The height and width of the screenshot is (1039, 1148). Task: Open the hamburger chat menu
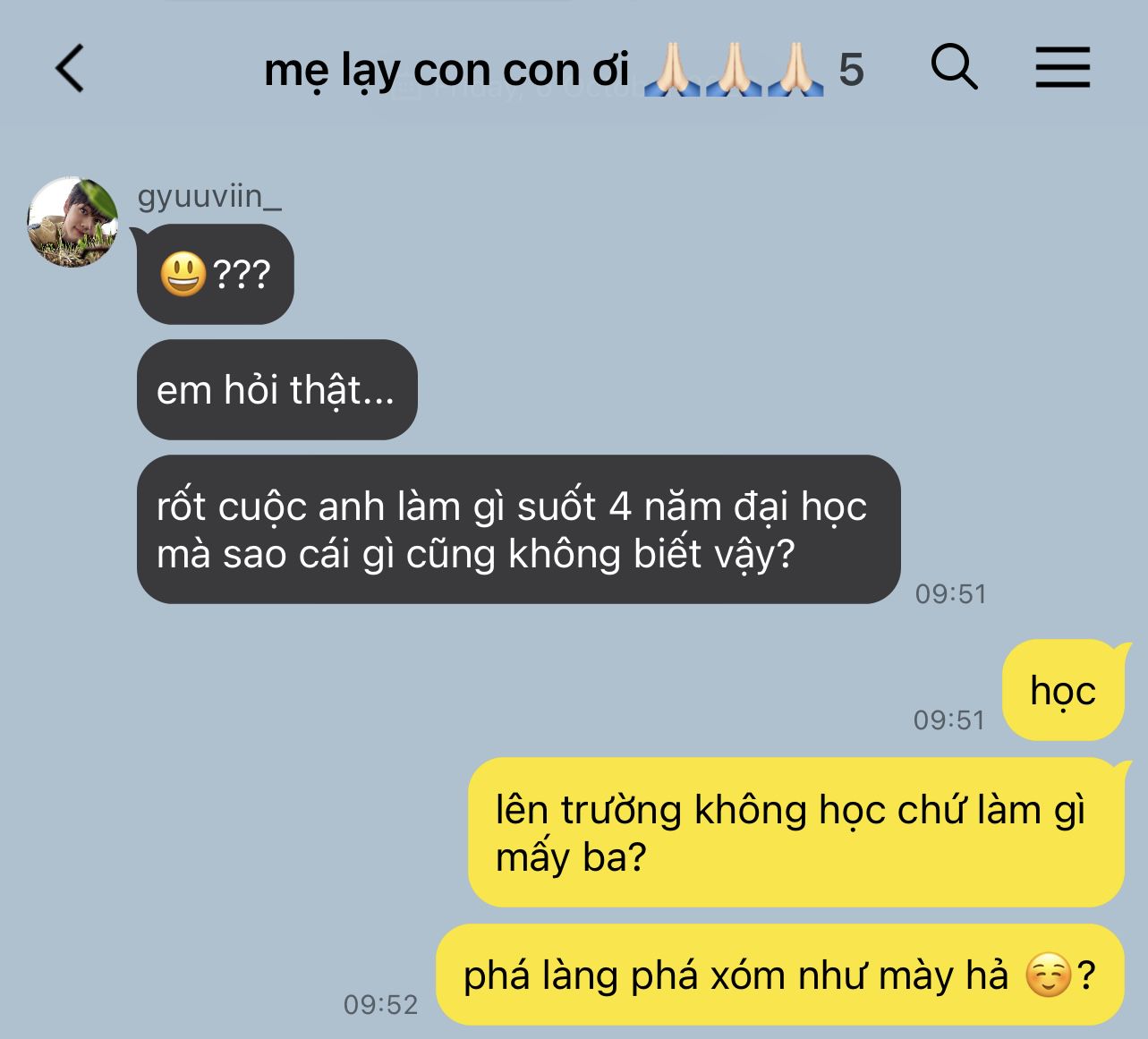tap(1063, 68)
